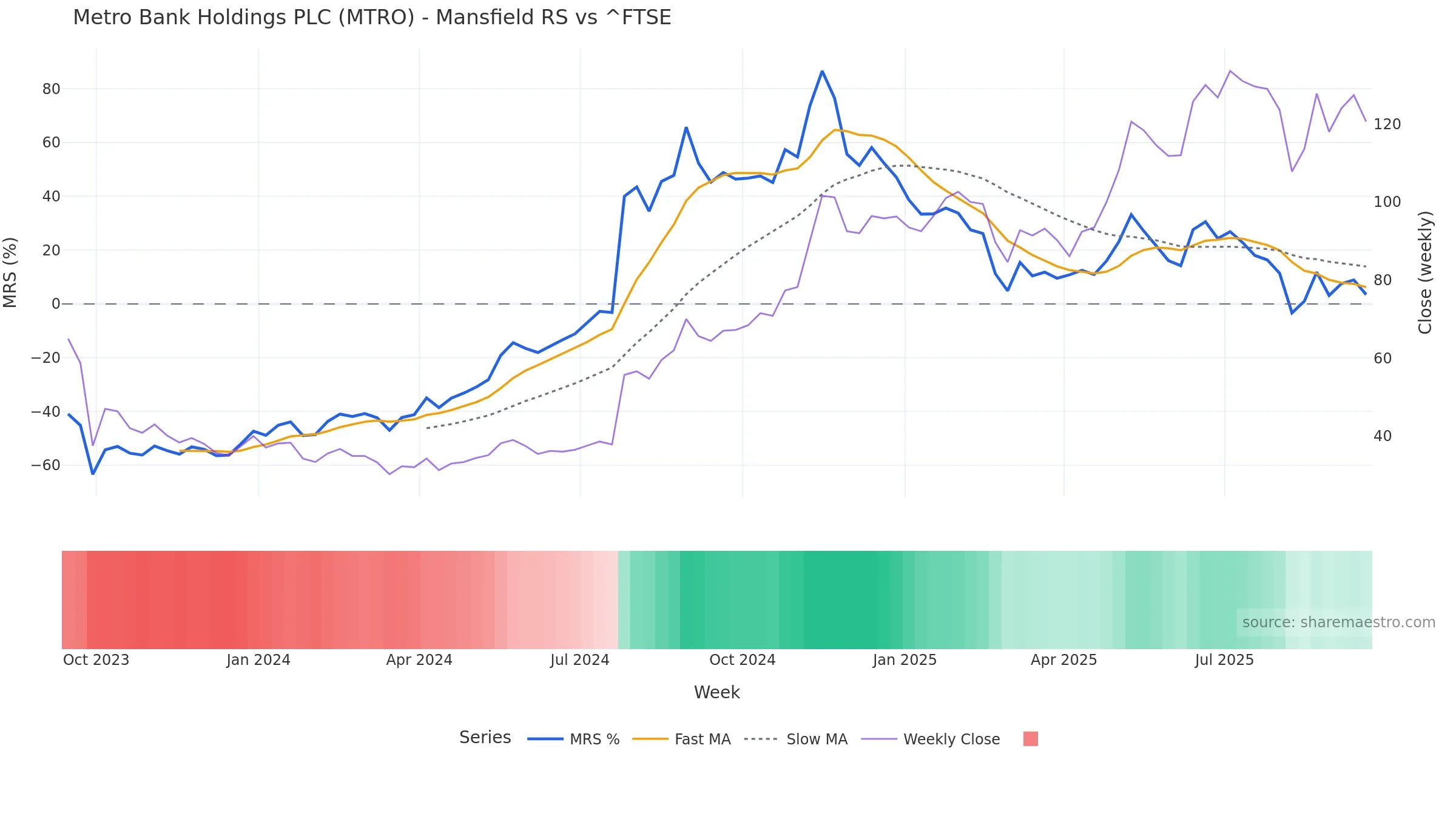
Task: Click the Series legend title
Action: (485, 737)
